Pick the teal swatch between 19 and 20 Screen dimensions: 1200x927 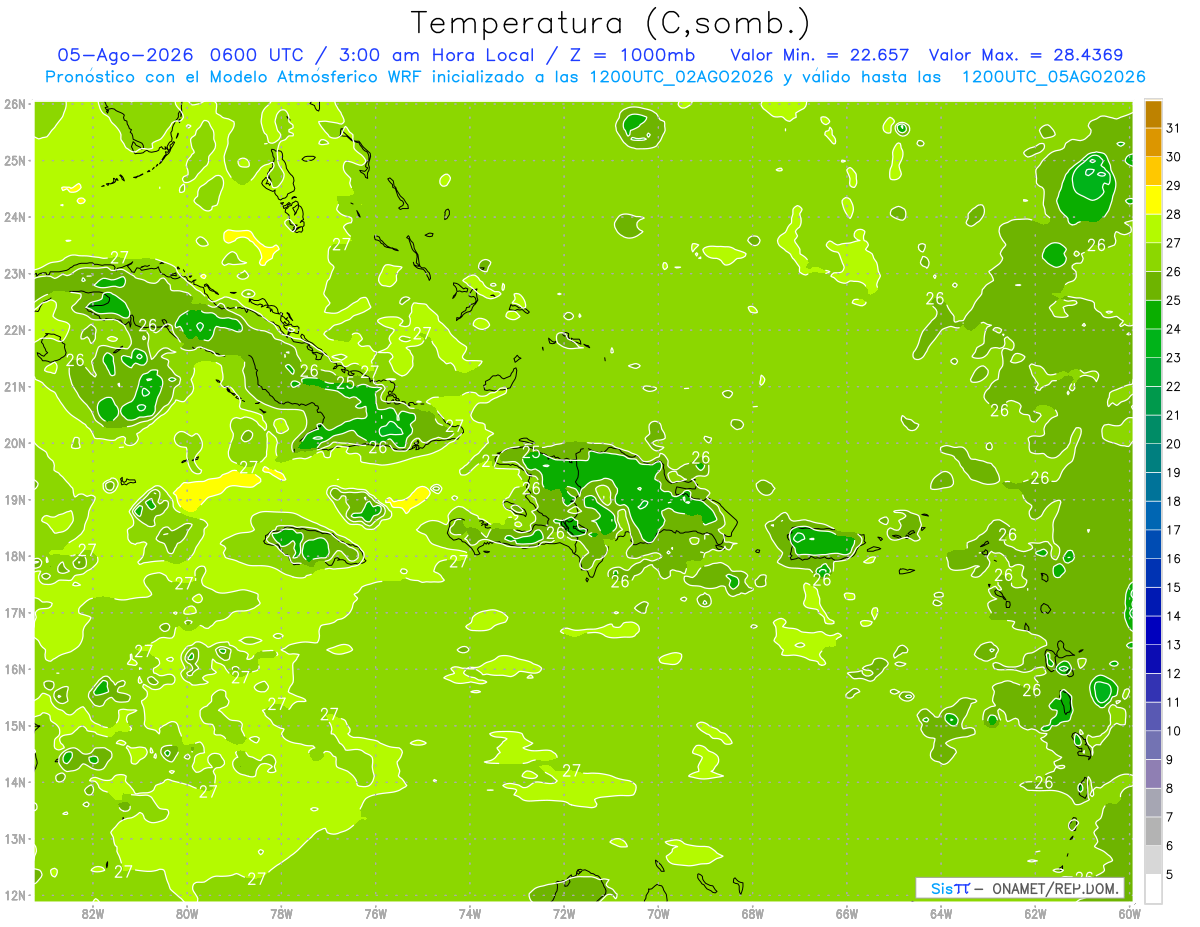[1153, 458]
